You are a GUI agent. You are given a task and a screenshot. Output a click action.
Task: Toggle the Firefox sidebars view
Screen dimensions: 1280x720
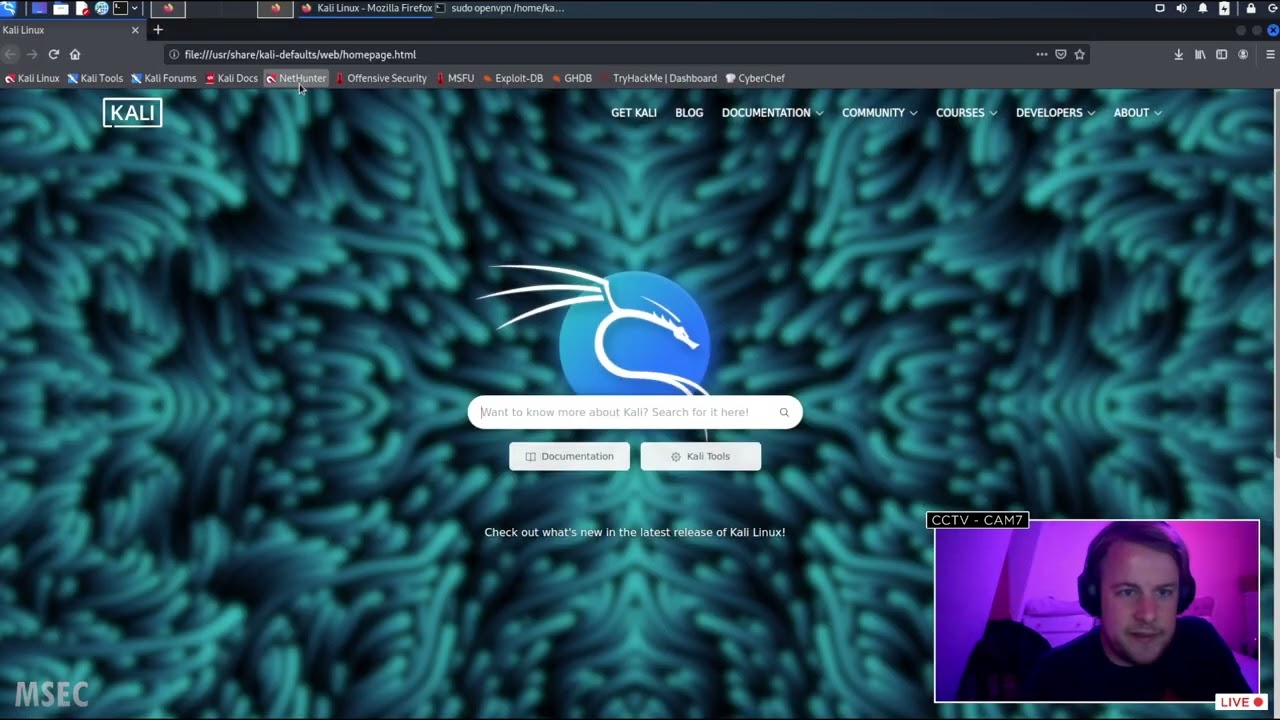point(1221,54)
